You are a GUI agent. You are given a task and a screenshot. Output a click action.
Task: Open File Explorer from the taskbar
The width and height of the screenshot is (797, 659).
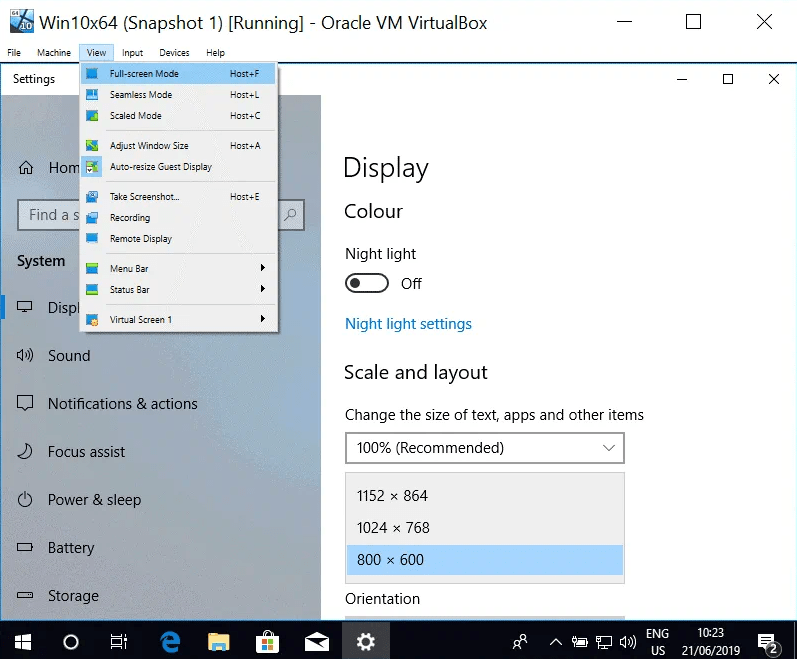tap(219, 641)
